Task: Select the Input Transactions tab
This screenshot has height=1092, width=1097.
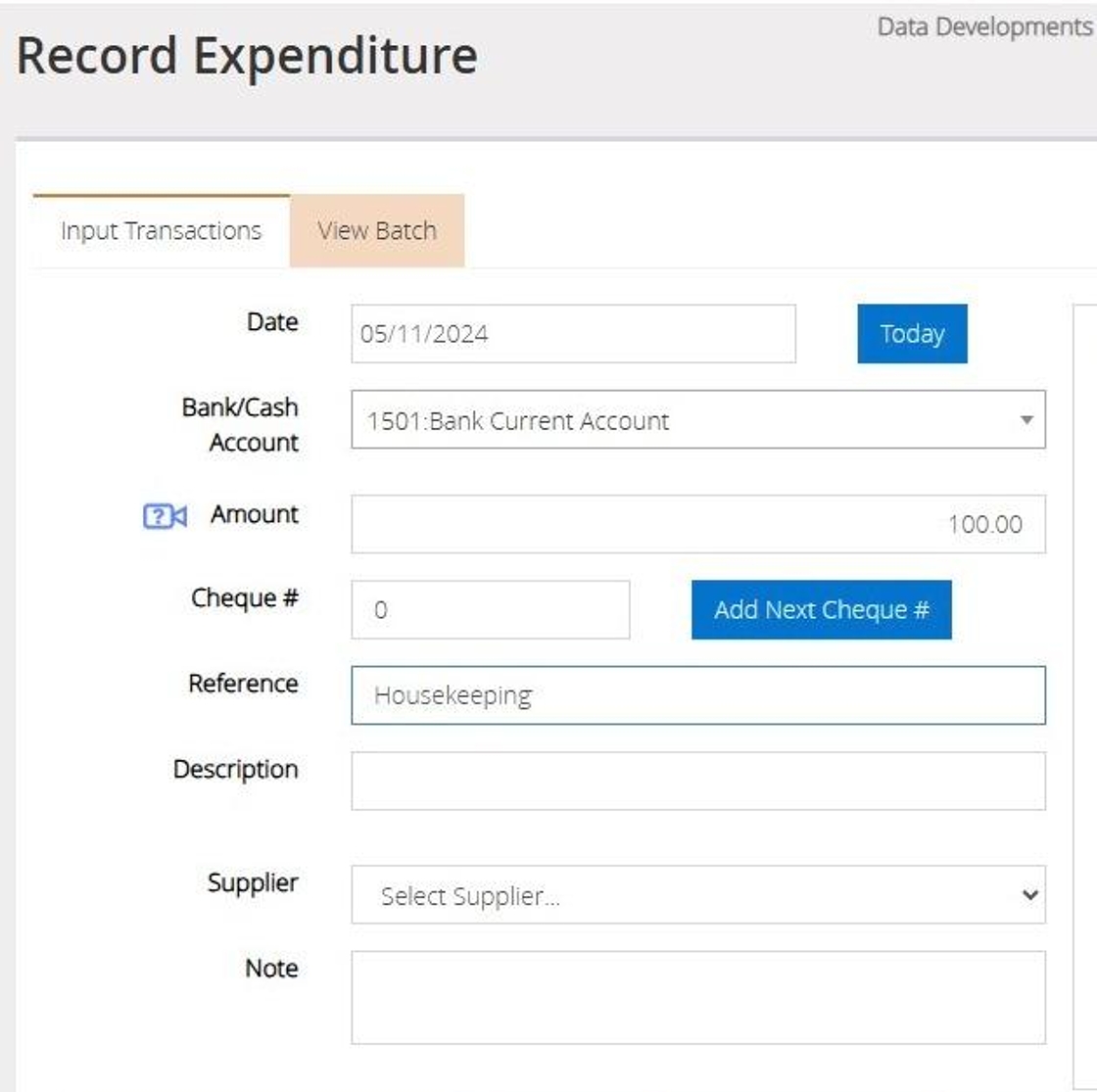Action: [161, 231]
